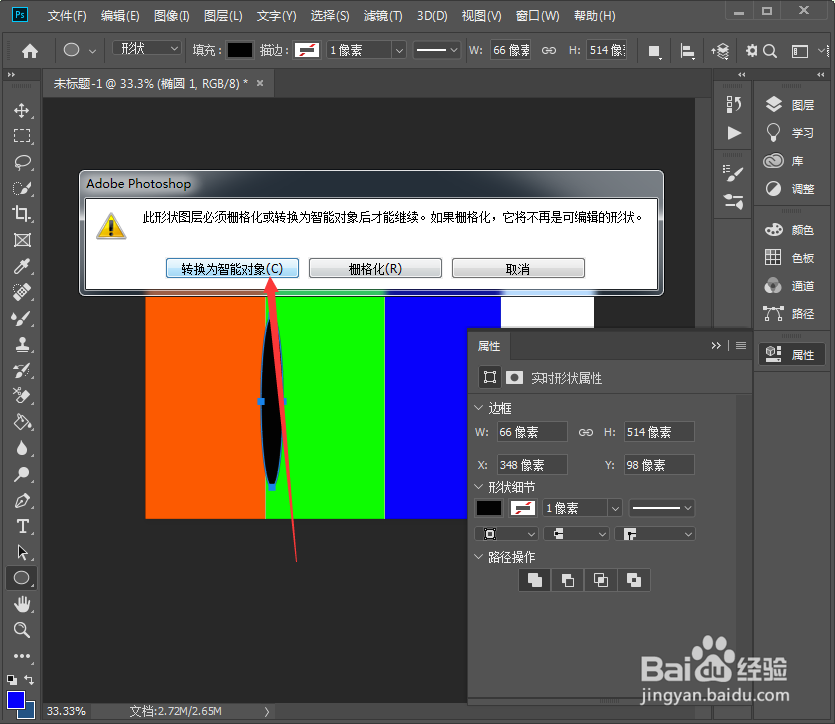Enable mask mode next to 实时形状属性
This screenshot has width=835, height=724.
pos(513,377)
